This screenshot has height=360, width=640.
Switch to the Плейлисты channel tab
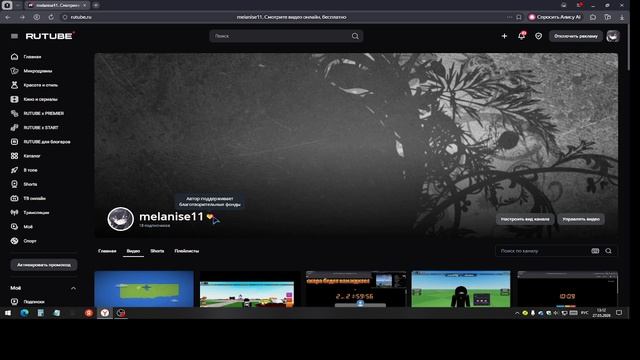click(187, 251)
